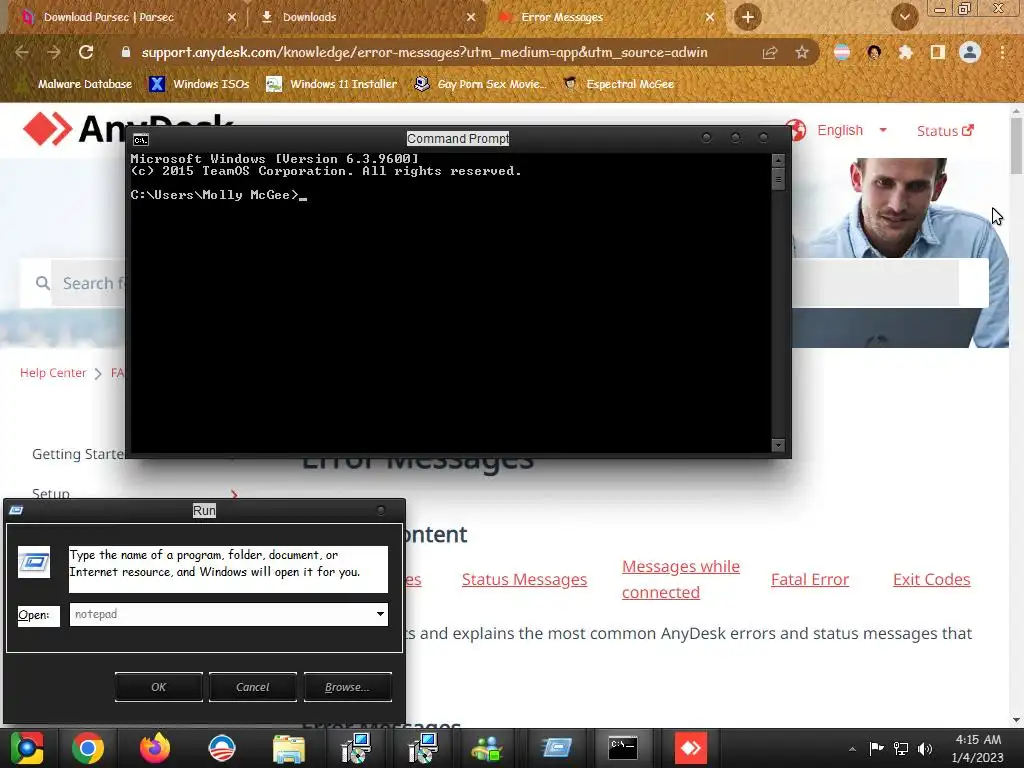Reload the AnyDesk support page
Screen dimensions: 1024x768
(x=86, y=52)
